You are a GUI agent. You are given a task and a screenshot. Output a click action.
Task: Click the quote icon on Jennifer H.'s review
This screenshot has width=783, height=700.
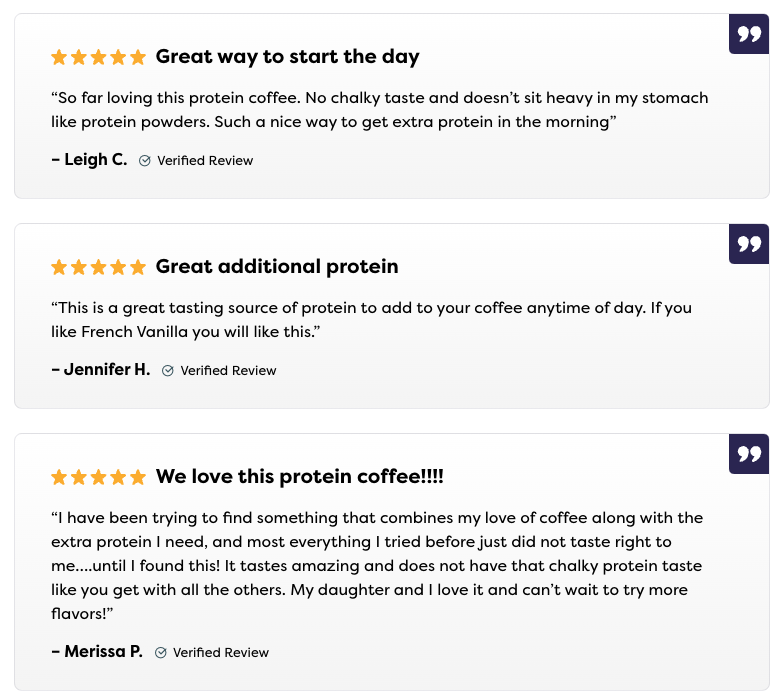pos(749,244)
